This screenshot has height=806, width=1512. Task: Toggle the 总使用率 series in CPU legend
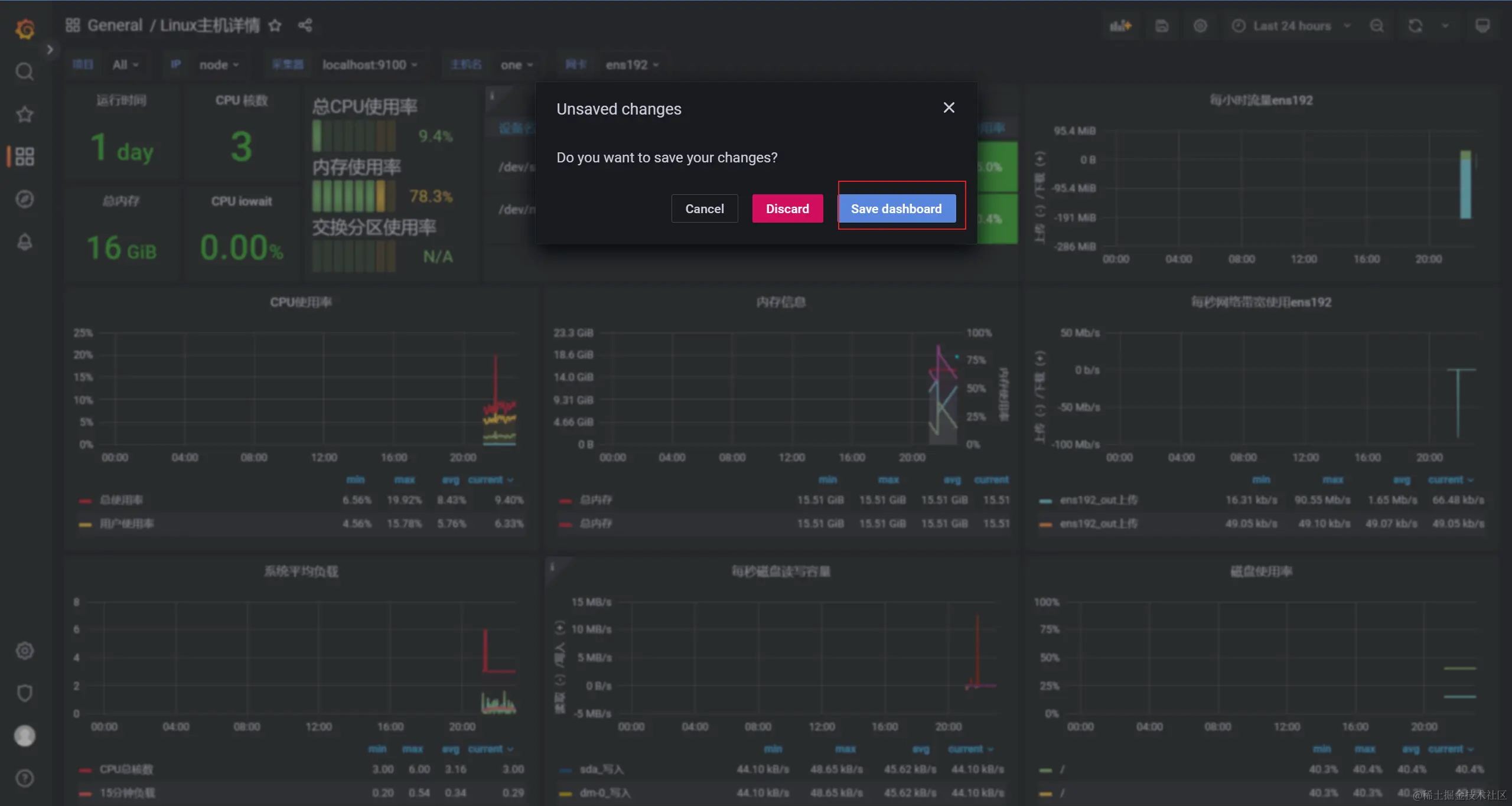121,500
